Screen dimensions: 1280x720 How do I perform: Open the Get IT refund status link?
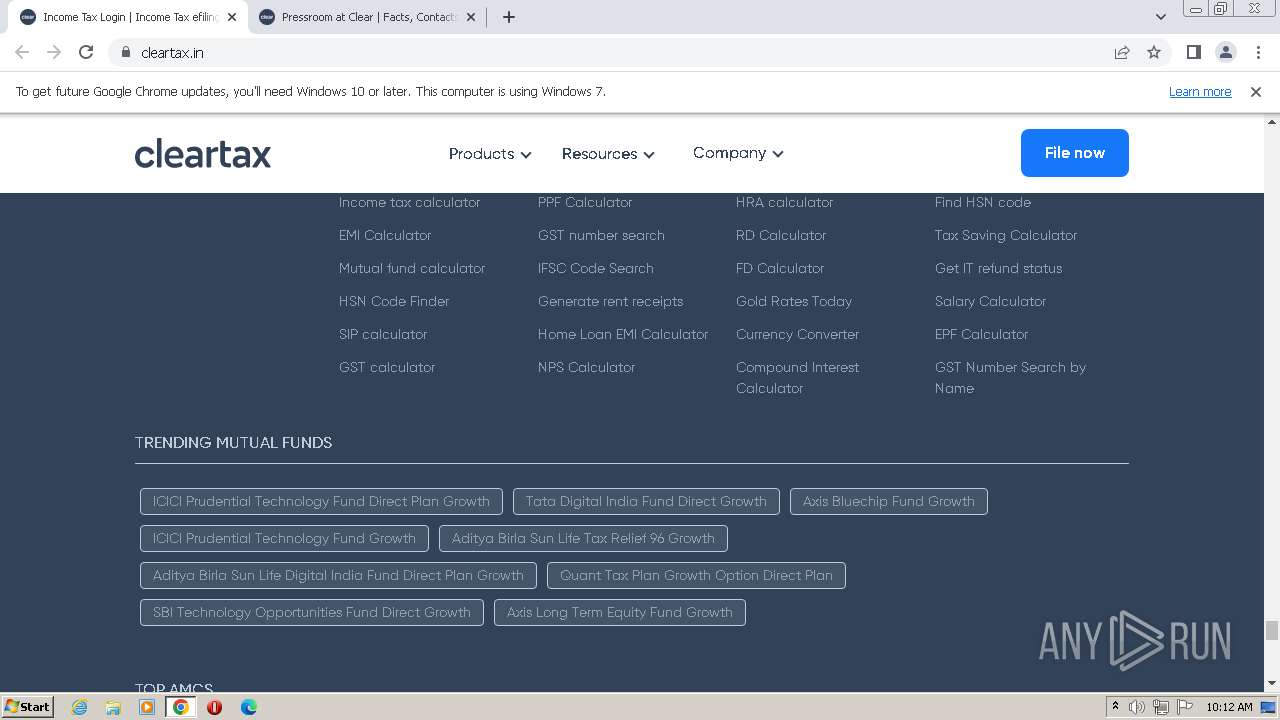pyautogui.click(x=998, y=268)
